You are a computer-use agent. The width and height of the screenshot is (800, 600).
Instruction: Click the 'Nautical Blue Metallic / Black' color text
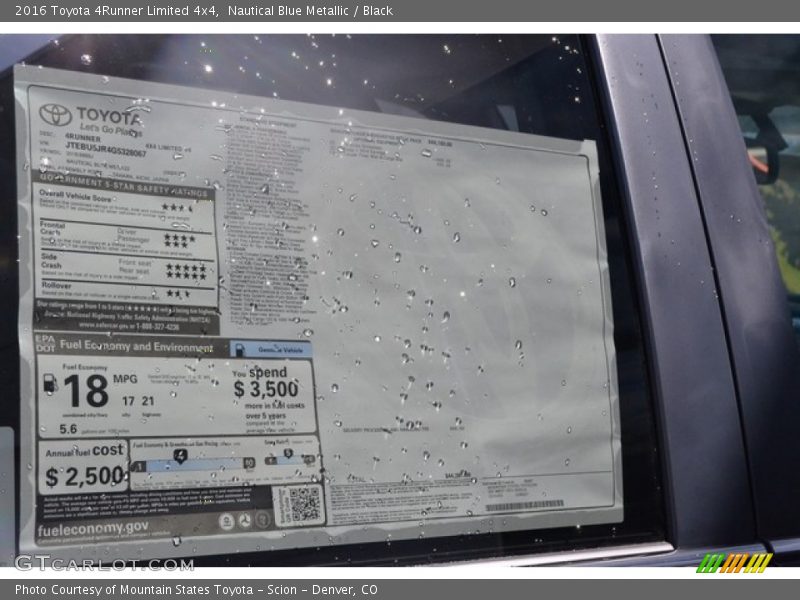(310, 11)
